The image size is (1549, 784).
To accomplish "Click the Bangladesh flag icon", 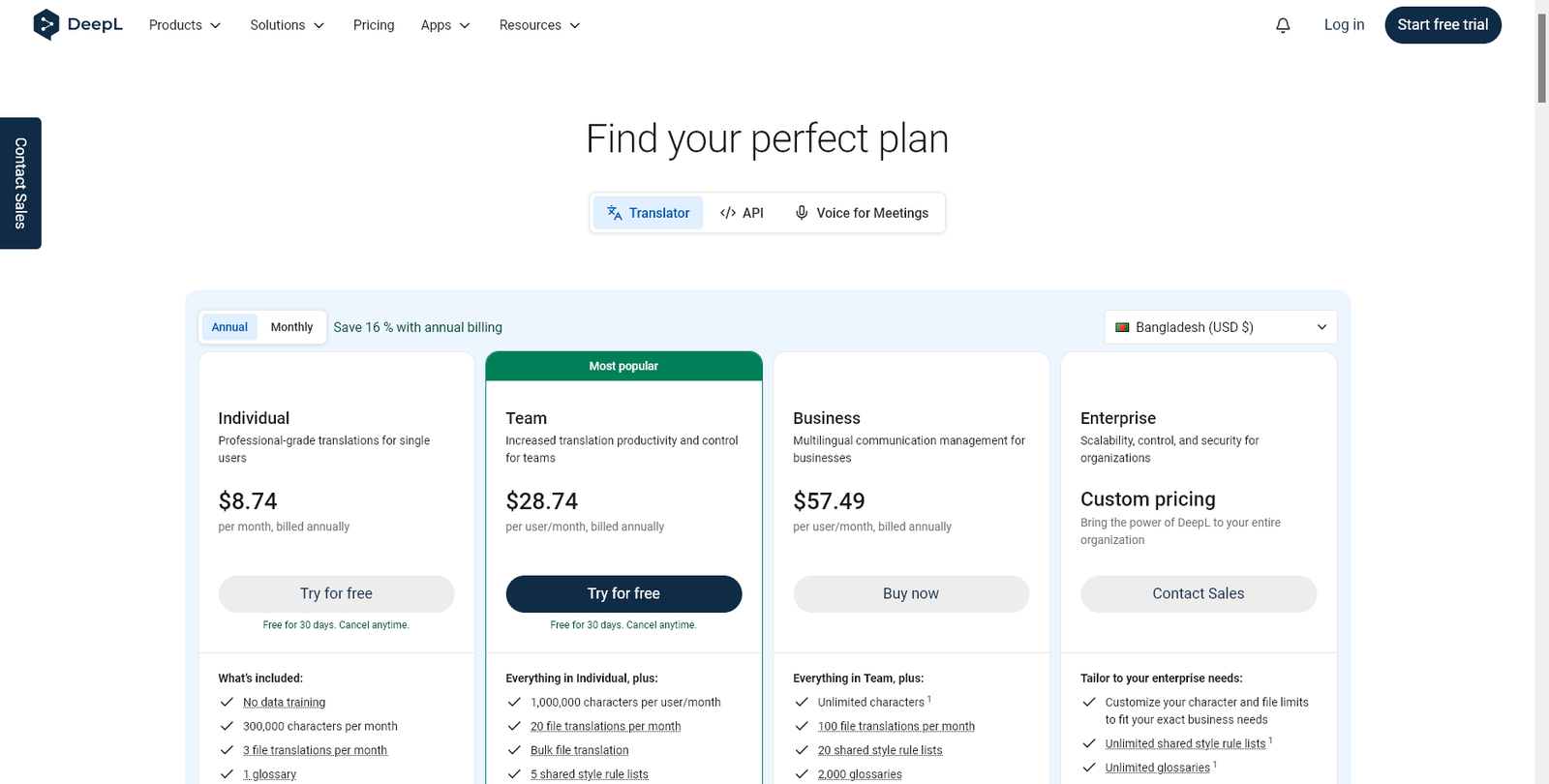I will (1123, 327).
